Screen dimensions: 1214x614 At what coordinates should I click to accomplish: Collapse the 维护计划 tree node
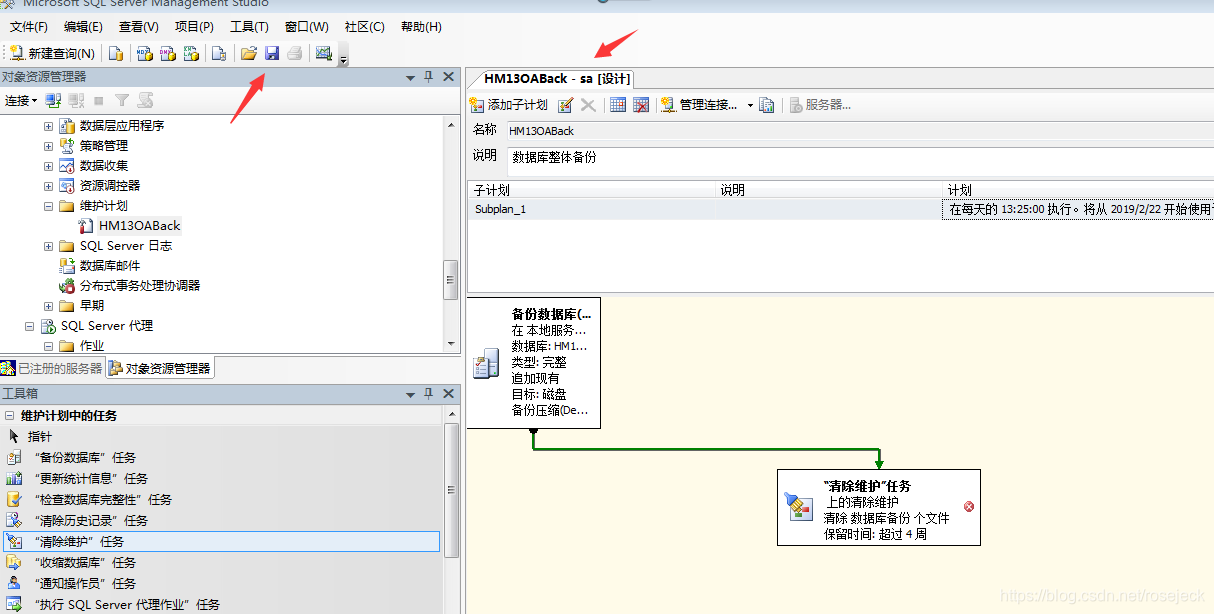click(48, 206)
